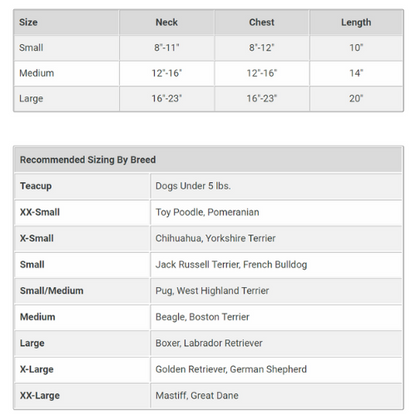Select the Length column header

coord(356,22)
